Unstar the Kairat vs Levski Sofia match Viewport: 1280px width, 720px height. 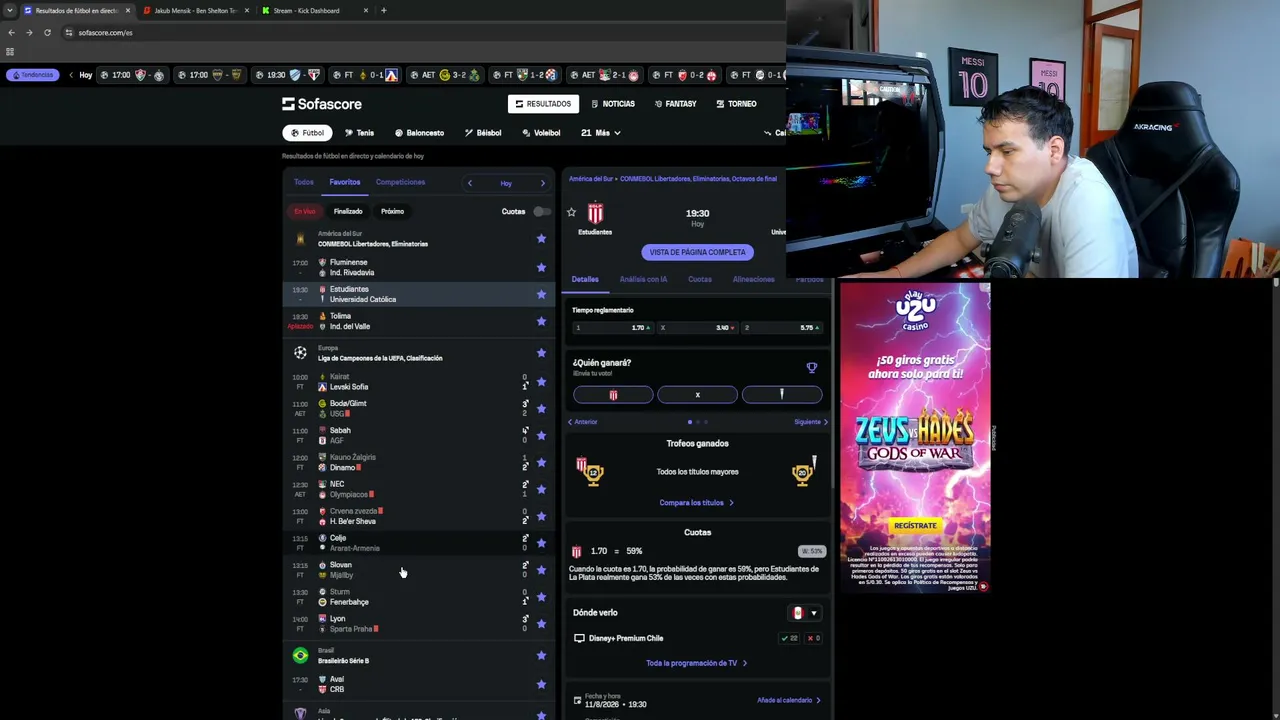tap(541, 382)
